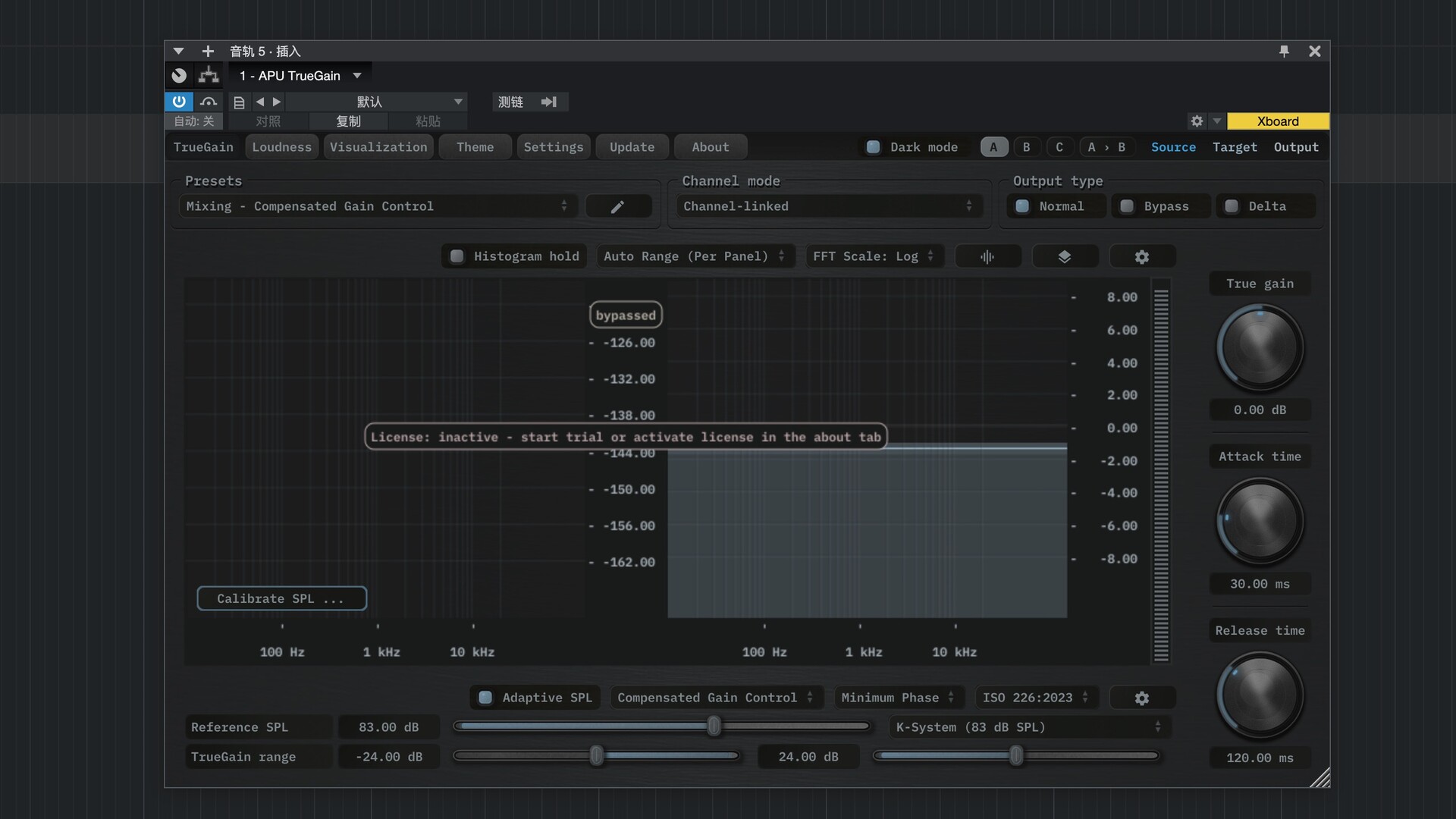The image size is (1456, 819).
Task: Expand the FFT Scale: Log dropdown
Action: [x=874, y=256]
